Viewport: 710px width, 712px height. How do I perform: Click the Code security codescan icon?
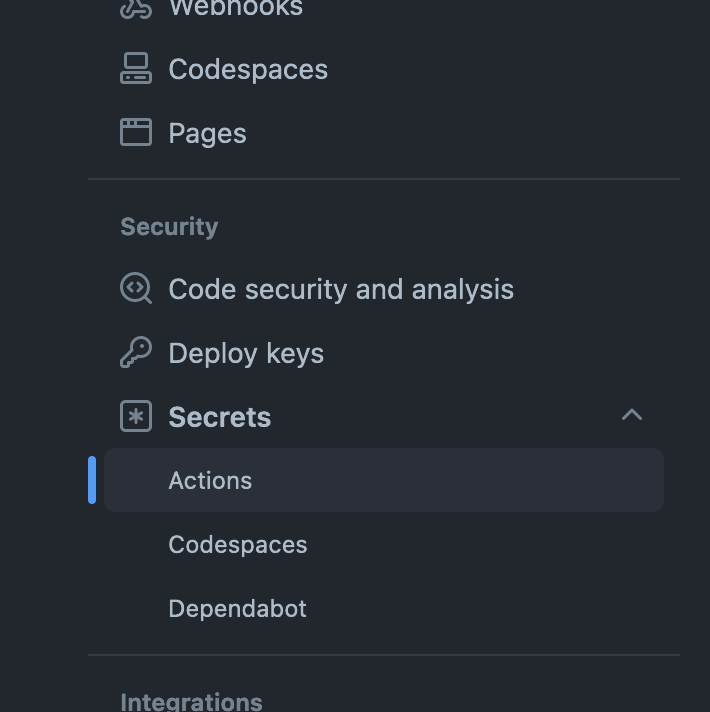136,288
